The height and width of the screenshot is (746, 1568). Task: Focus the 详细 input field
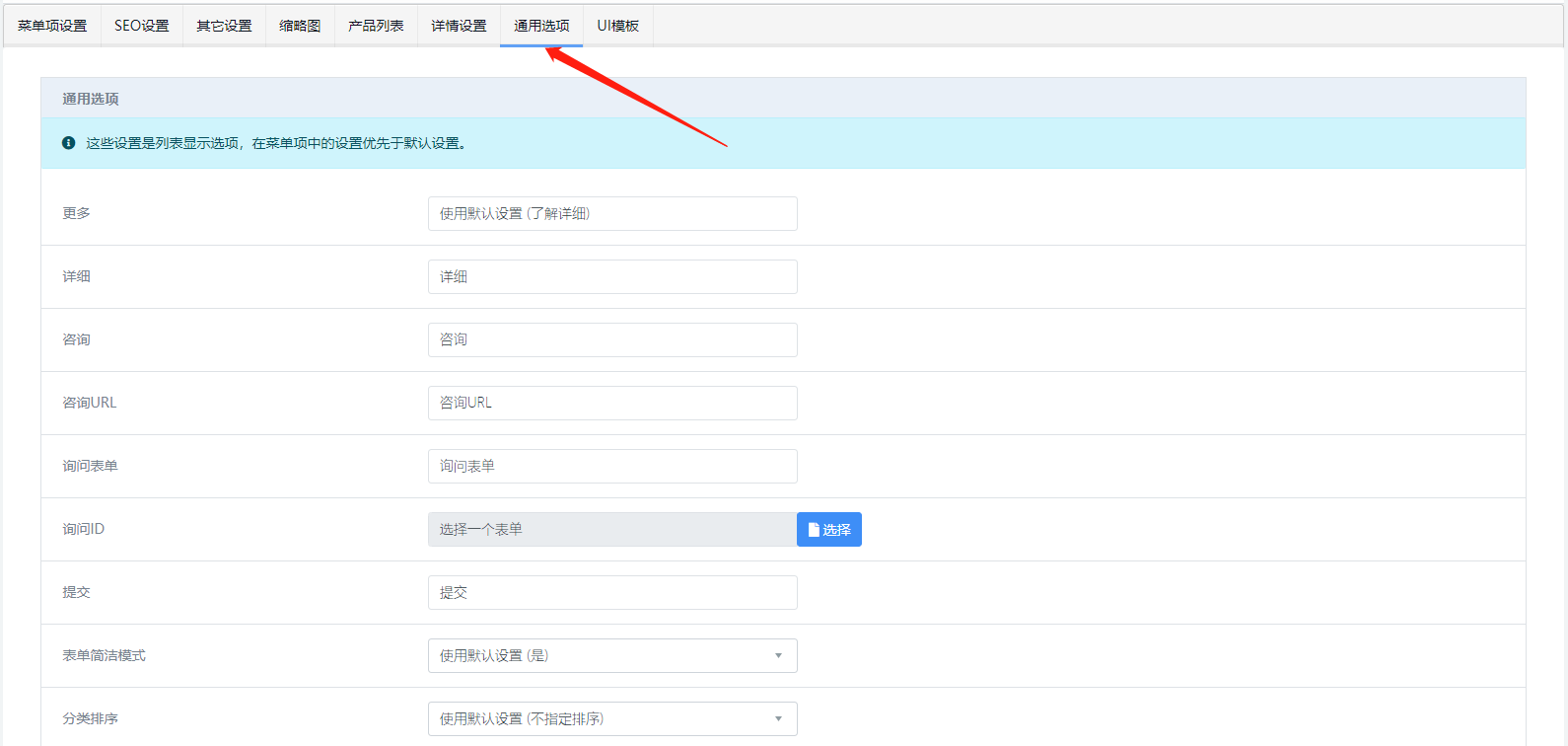pyautogui.click(x=611, y=277)
